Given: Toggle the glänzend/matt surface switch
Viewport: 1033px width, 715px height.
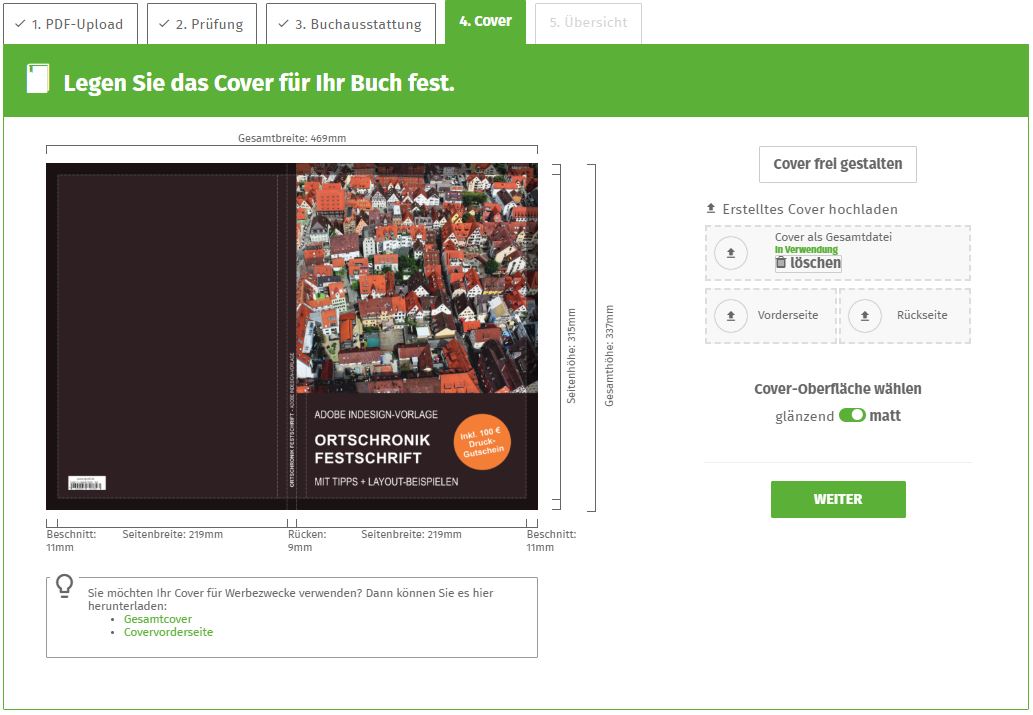Looking at the screenshot, I should [852, 415].
